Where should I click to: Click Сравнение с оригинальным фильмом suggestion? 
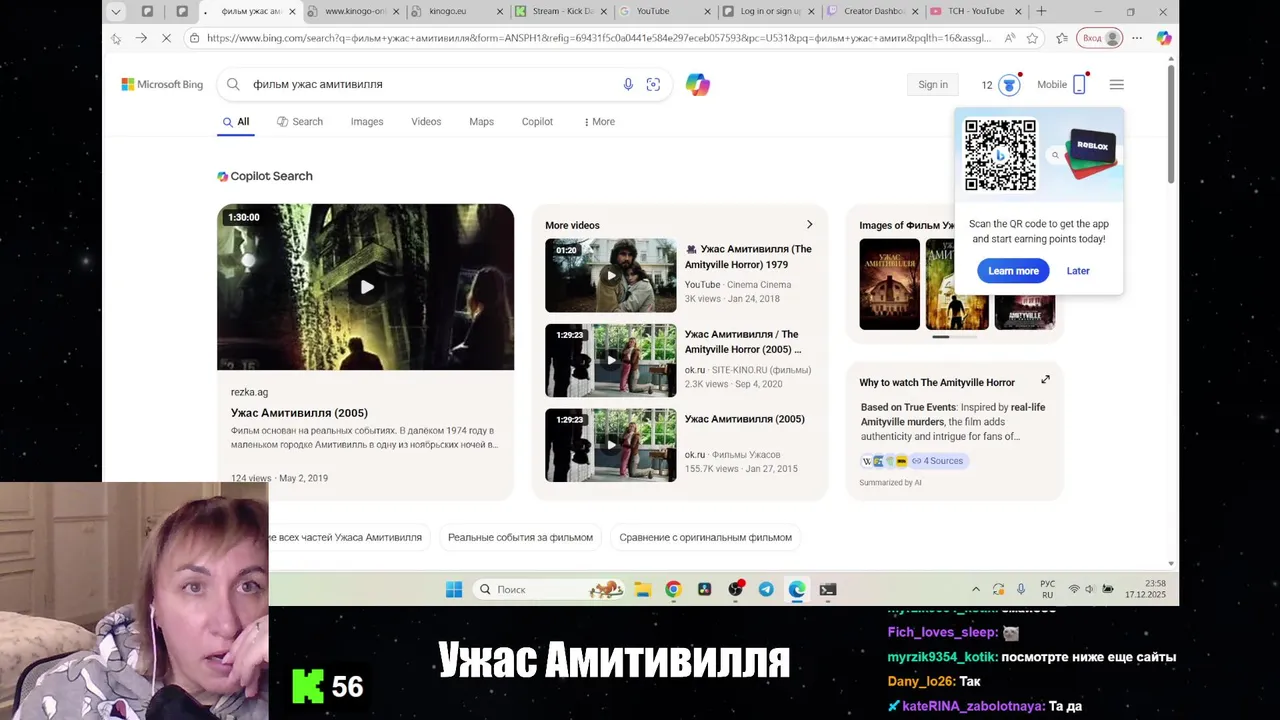pyautogui.click(x=705, y=537)
